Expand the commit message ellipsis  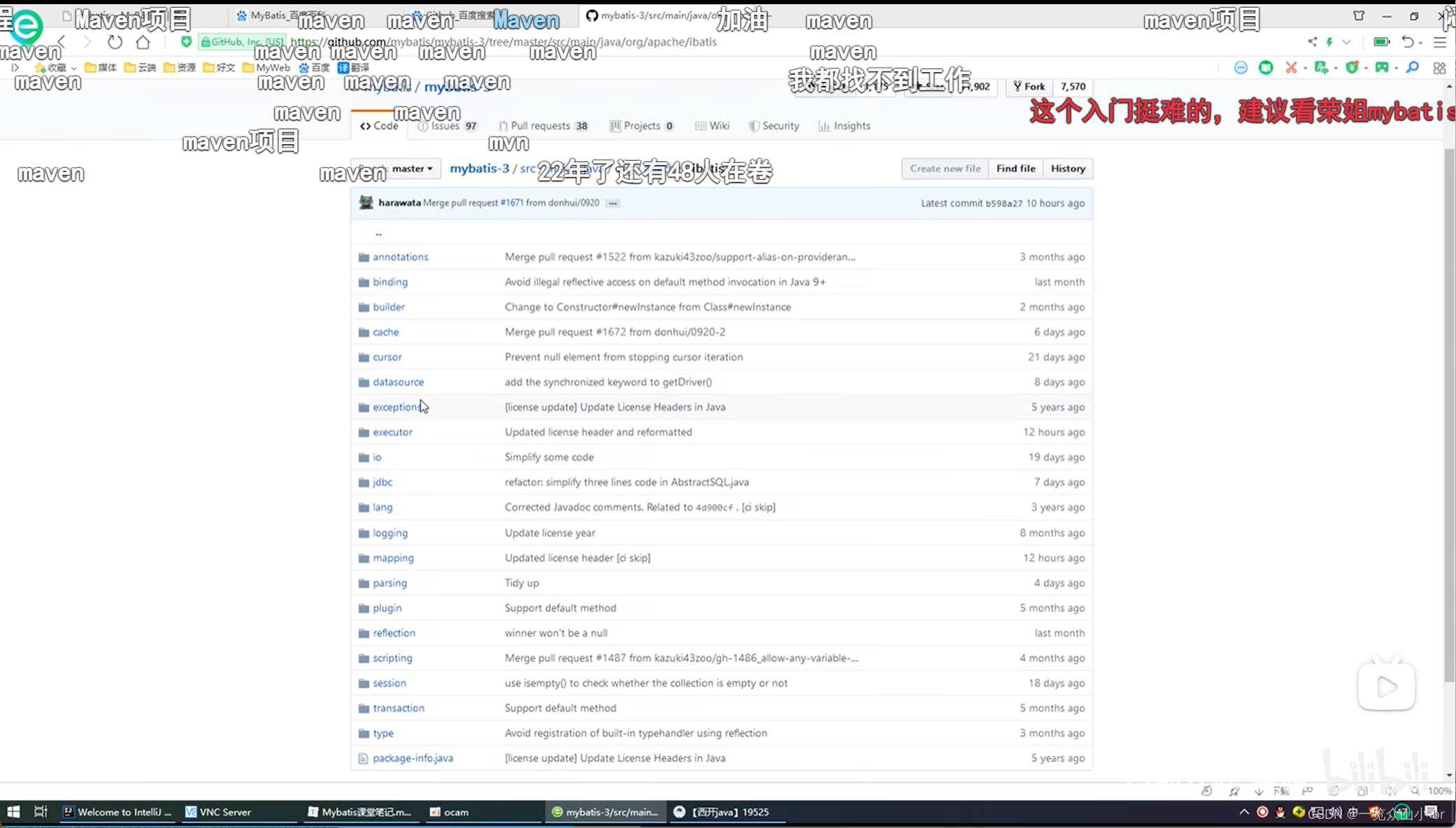613,203
